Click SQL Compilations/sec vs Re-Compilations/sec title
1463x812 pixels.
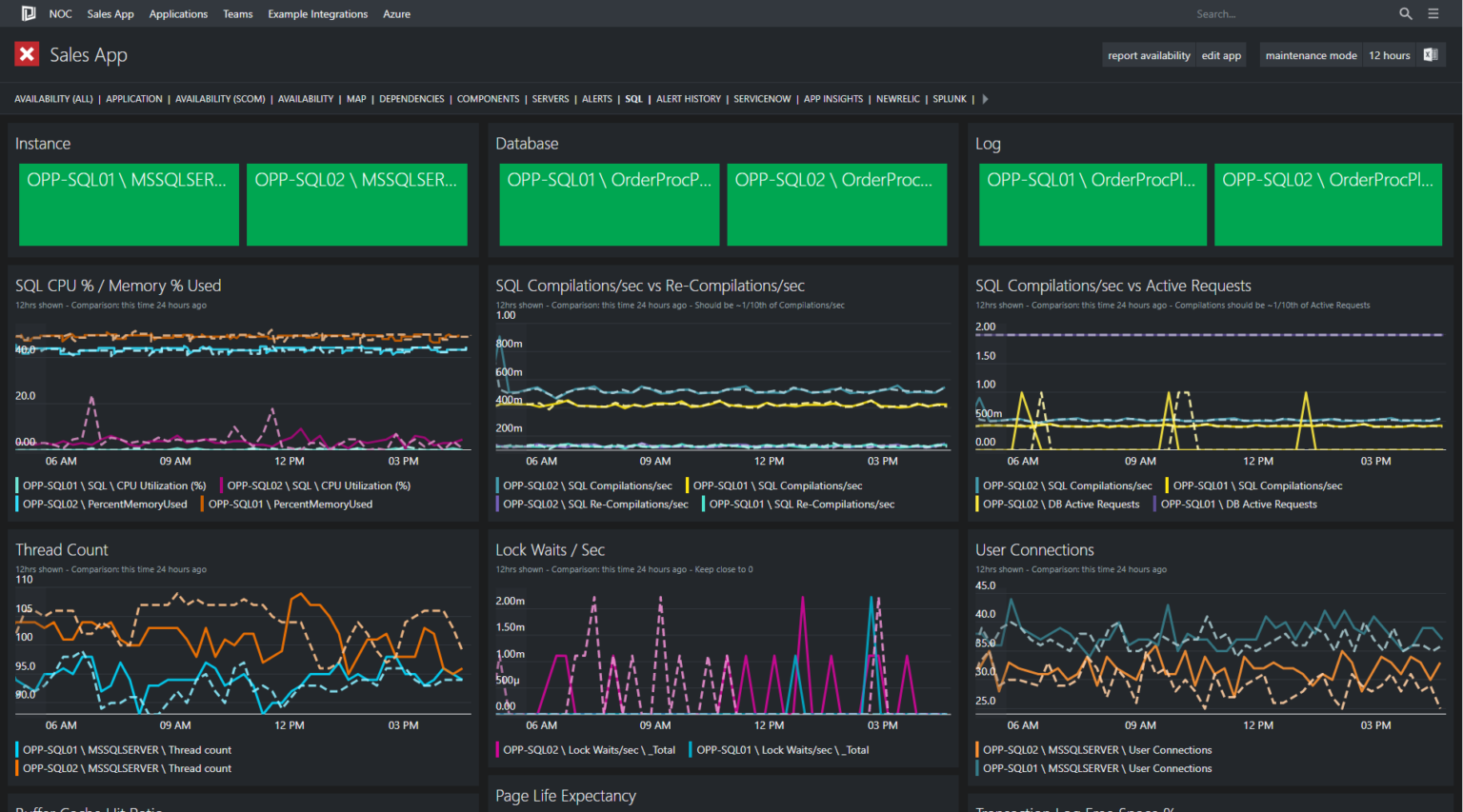pos(651,286)
